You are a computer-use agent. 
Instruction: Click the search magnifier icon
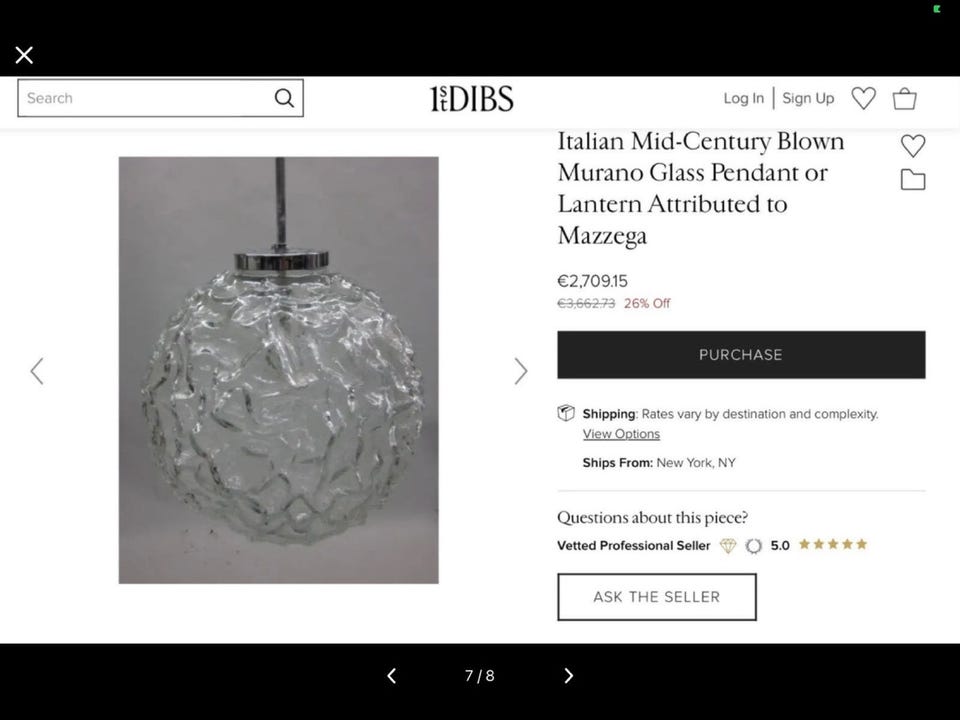tap(284, 98)
